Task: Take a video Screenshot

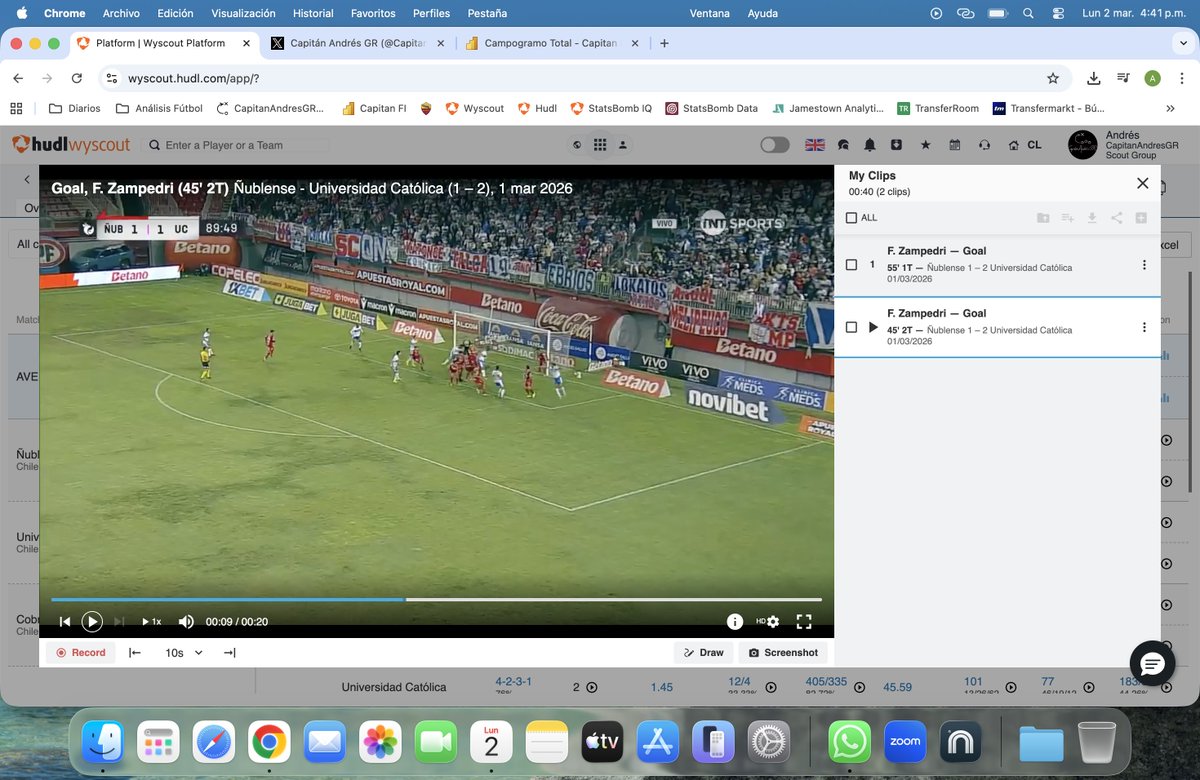Action: pyautogui.click(x=783, y=653)
